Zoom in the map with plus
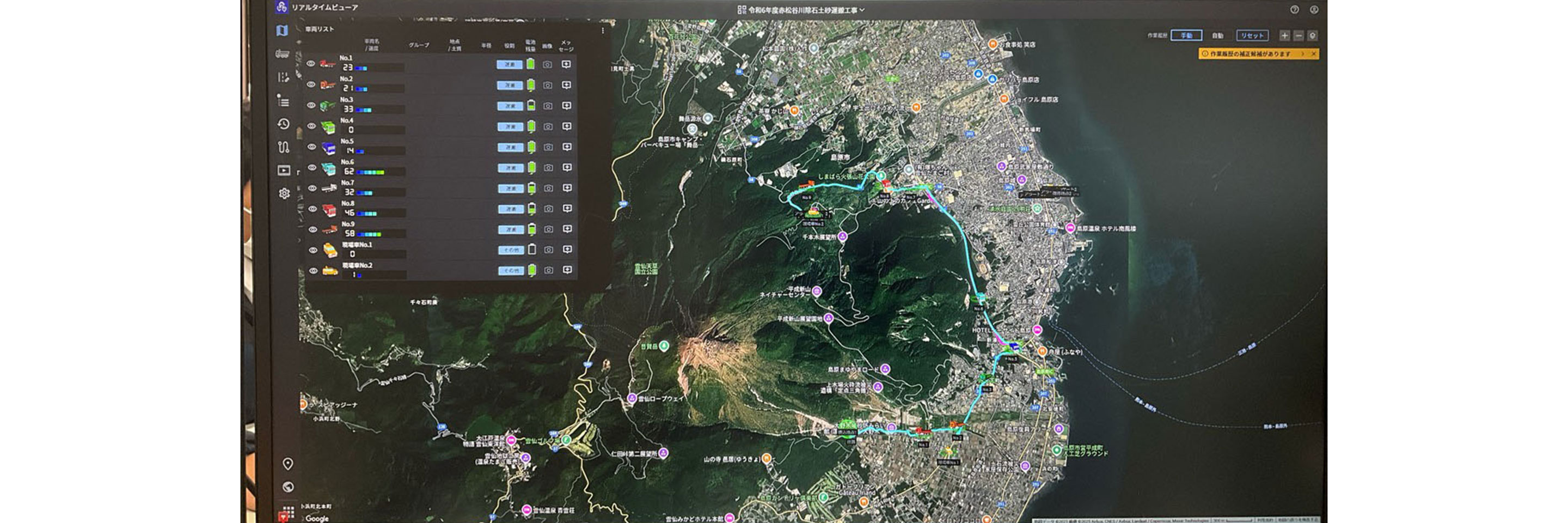The image size is (1568, 523). pyautogui.click(x=1284, y=36)
